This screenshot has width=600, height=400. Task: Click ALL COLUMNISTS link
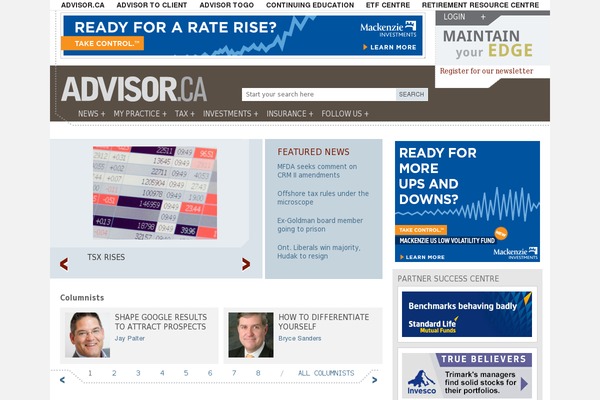click(326, 373)
